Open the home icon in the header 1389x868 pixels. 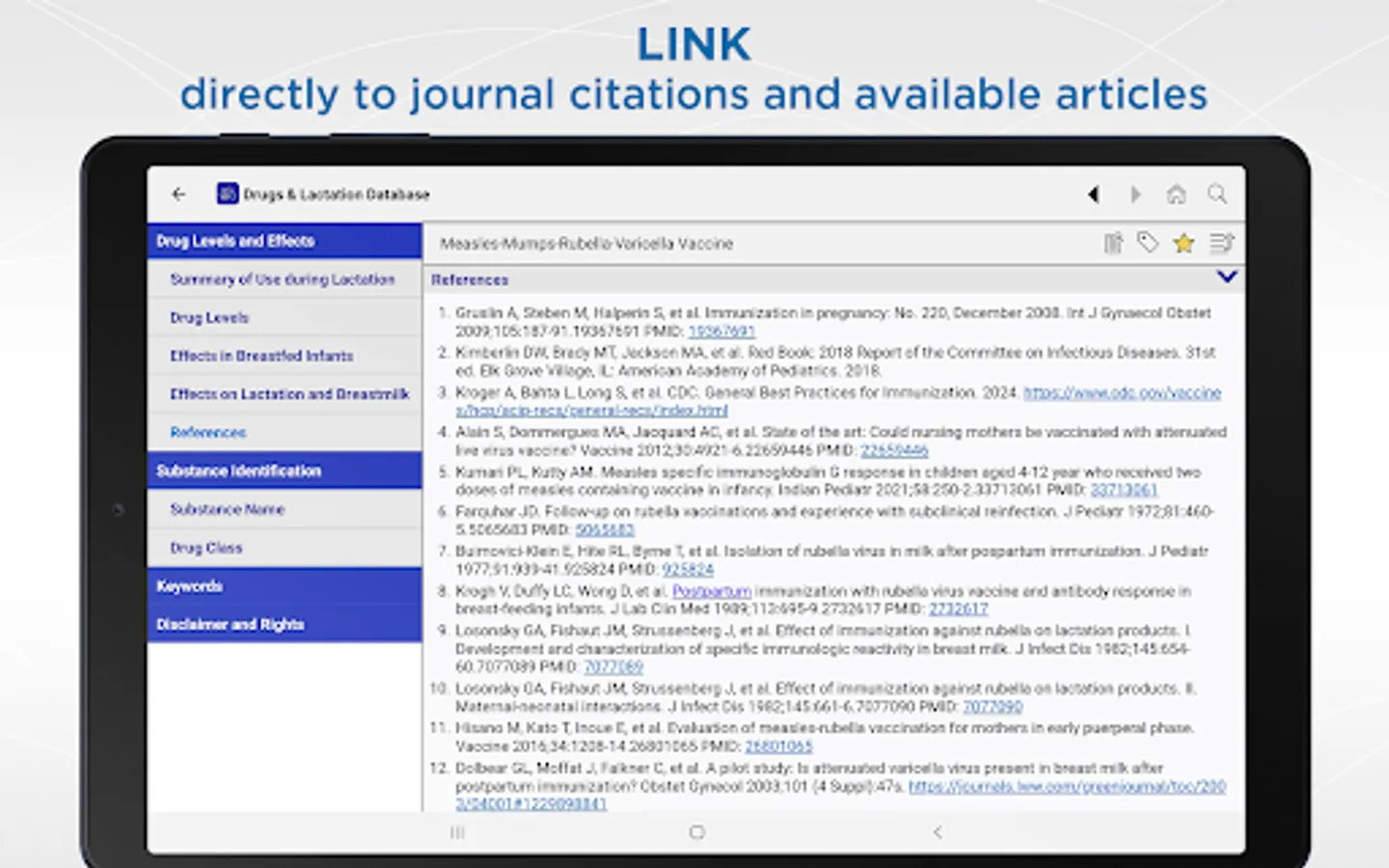point(1176,194)
